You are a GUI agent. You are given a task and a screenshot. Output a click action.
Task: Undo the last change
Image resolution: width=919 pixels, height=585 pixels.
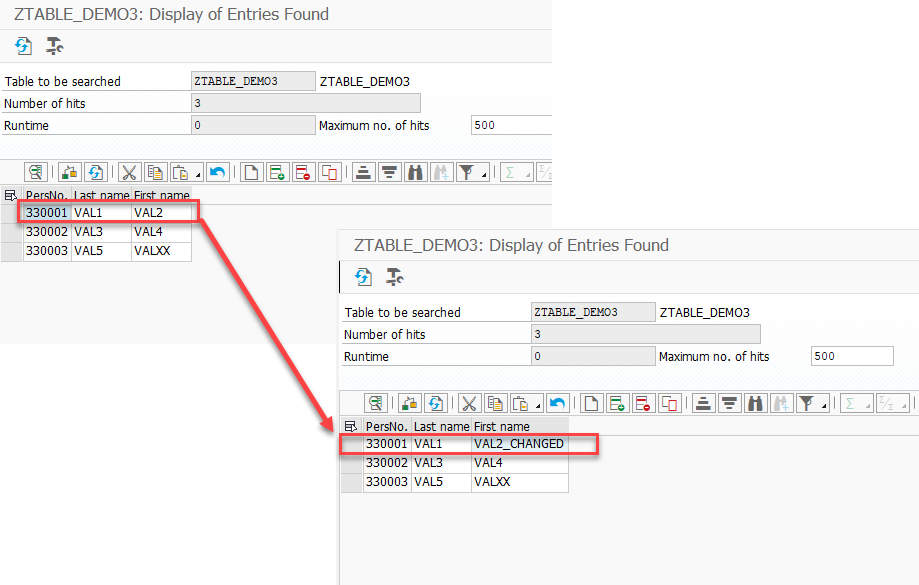[556, 403]
